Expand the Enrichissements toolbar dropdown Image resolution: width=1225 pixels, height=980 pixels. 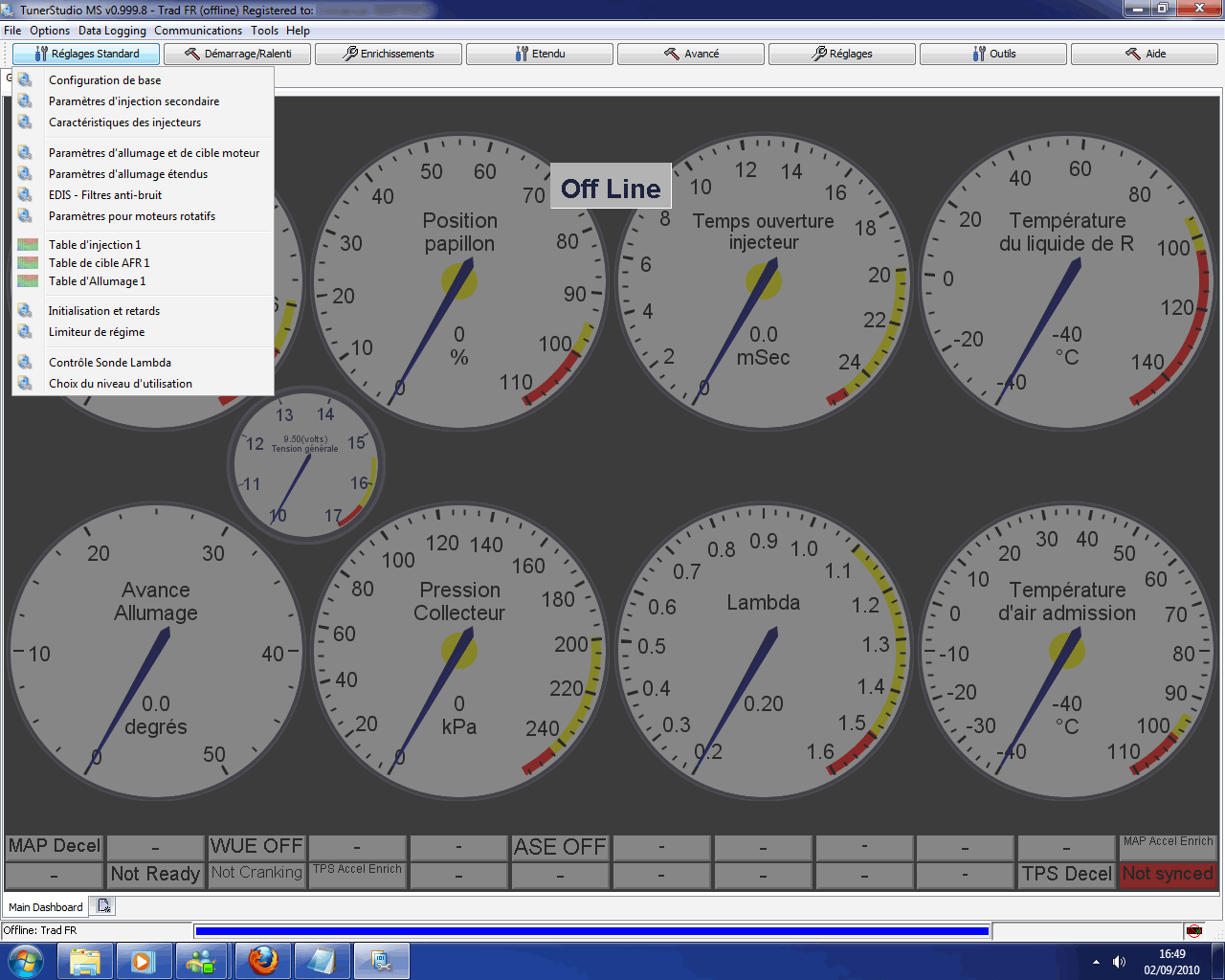coord(390,54)
